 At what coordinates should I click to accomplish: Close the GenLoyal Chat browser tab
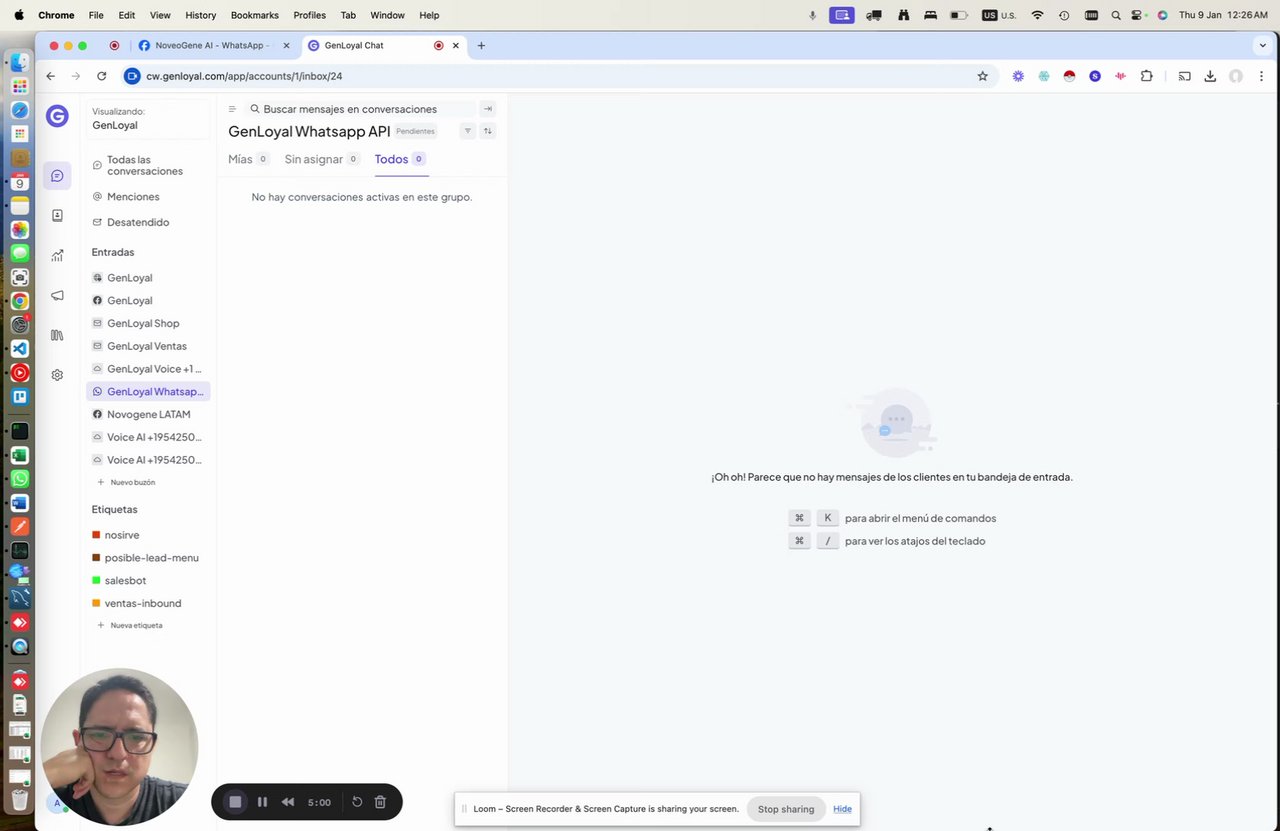point(456,45)
